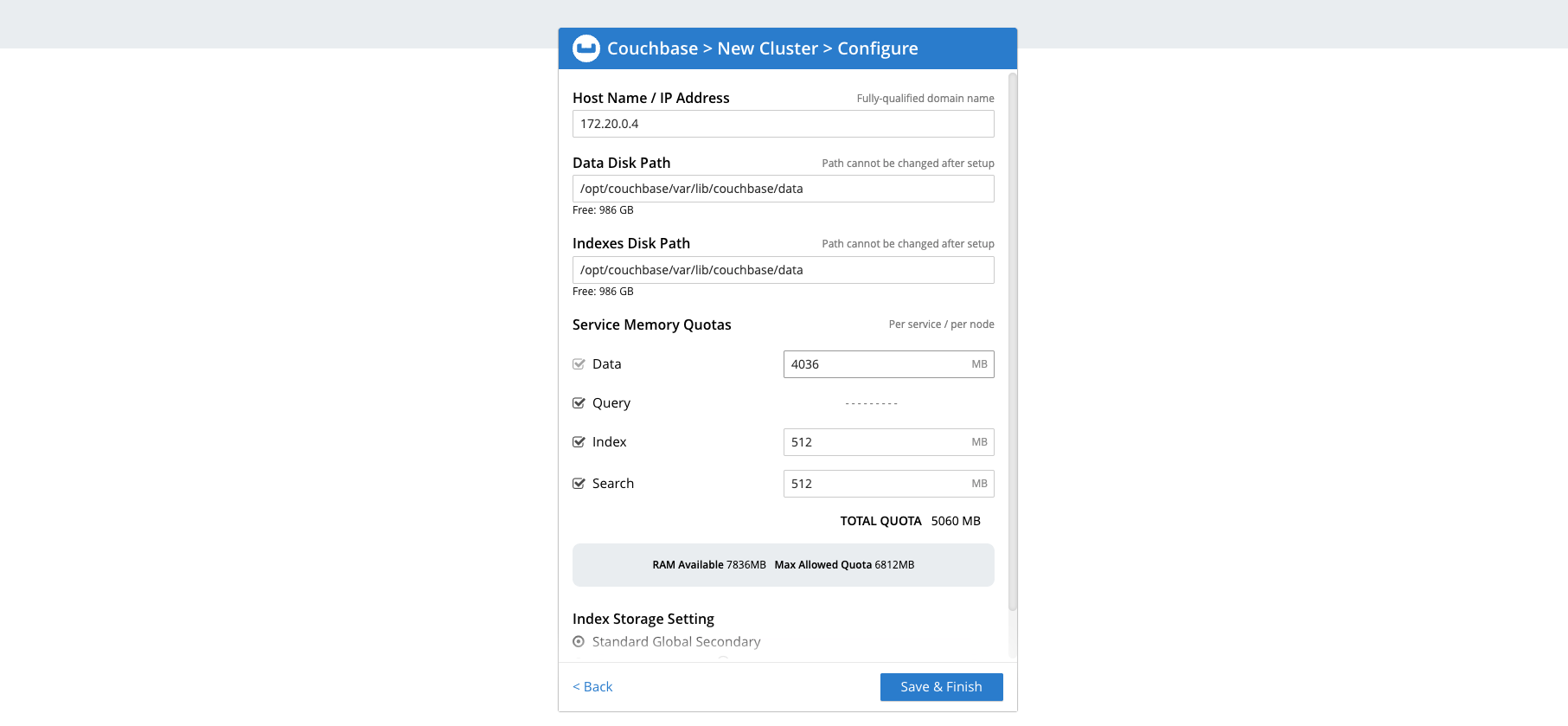Image resolution: width=1568 pixels, height=726 pixels.
Task: Toggle the Data service checkbox
Action: click(x=579, y=364)
